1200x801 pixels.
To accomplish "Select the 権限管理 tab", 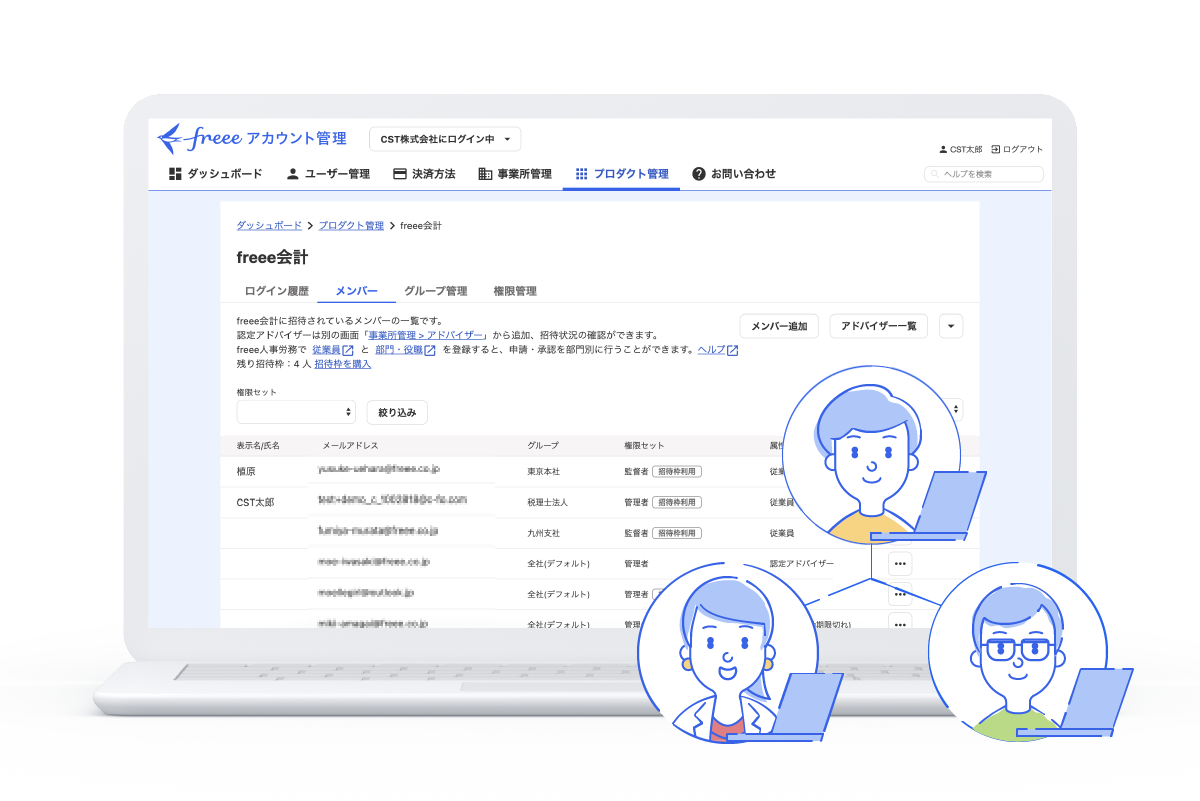I will [515, 291].
